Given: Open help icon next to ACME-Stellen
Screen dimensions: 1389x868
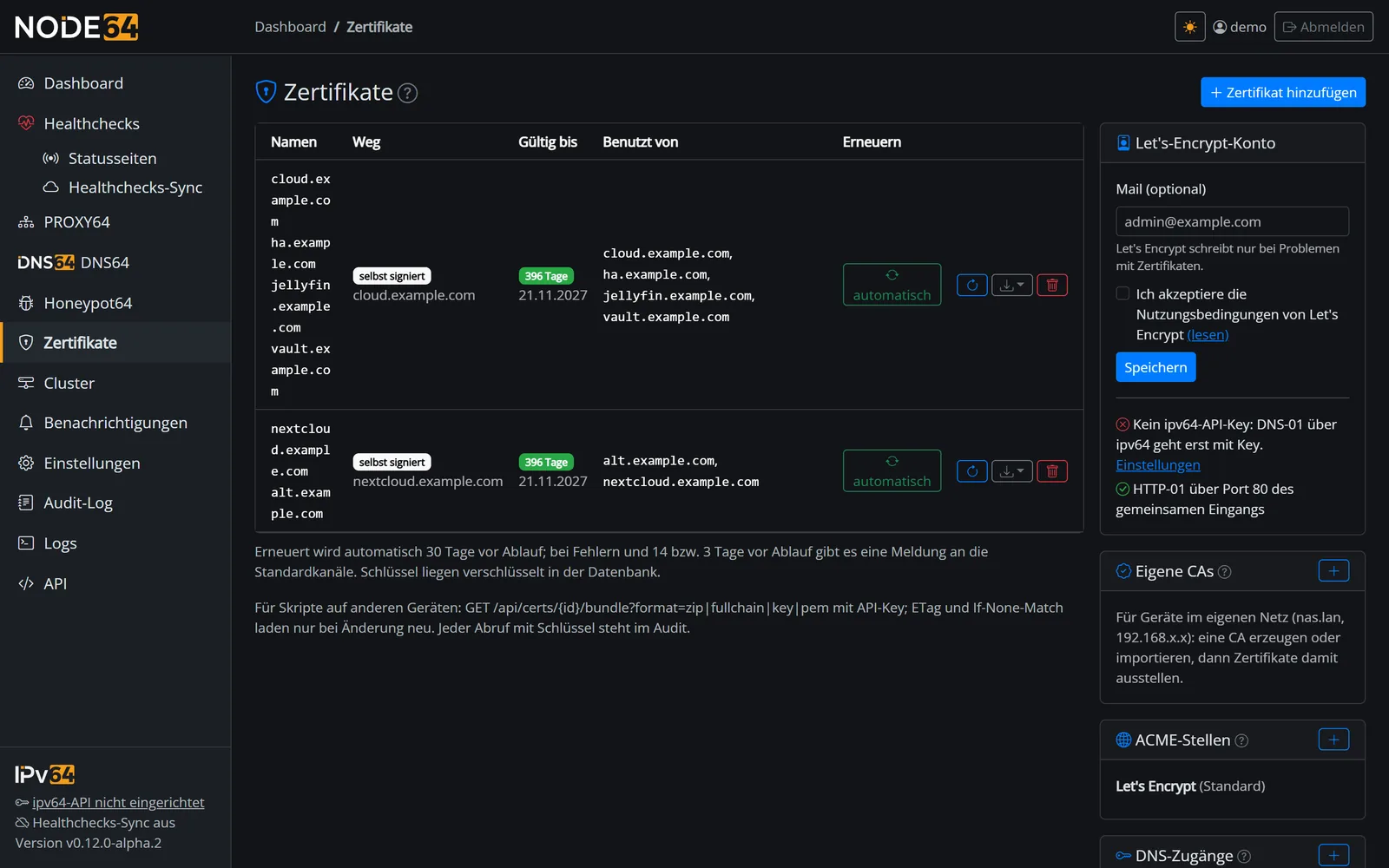Looking at the screenshot, I should [1241, 740].
